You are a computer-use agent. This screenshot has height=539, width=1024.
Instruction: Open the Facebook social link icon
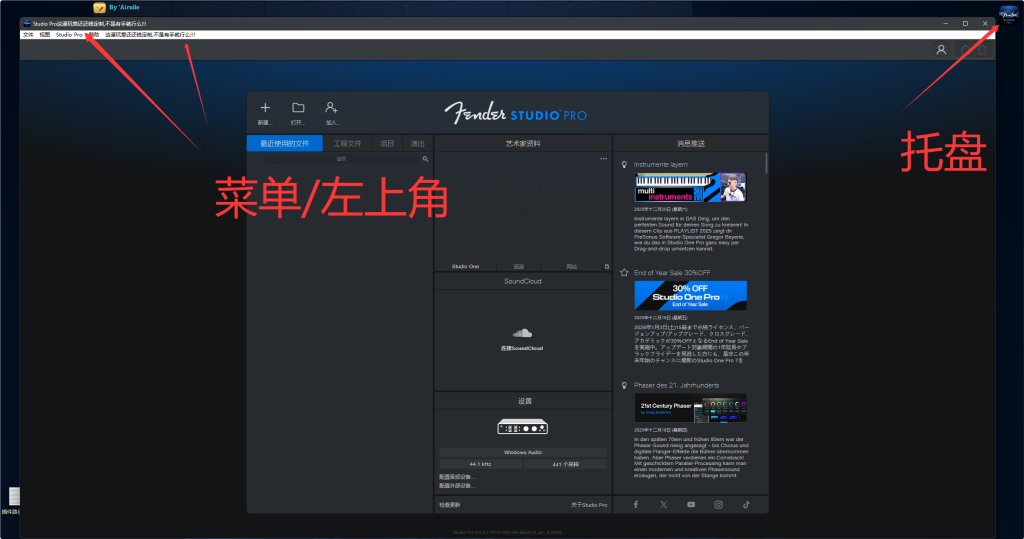click(x=635, y=504)
